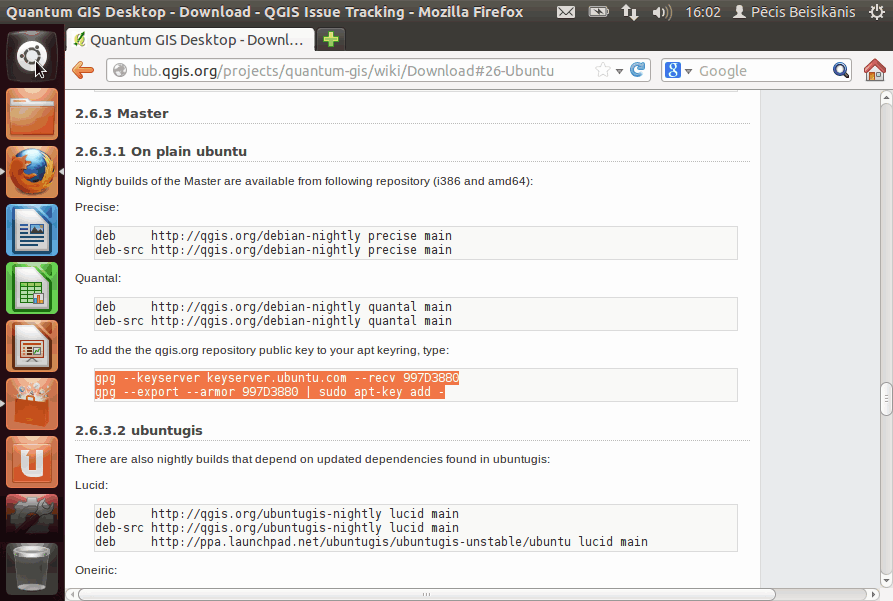The width and height of the screenshot is (893, 601).
Task: Open the battery indicator menu
Action: point(598,12)
